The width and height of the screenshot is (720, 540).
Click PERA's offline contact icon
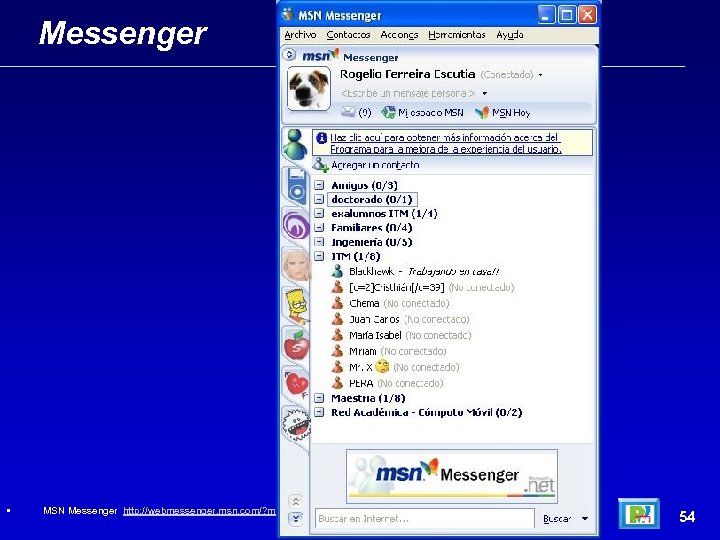click(x=338, y=383)
